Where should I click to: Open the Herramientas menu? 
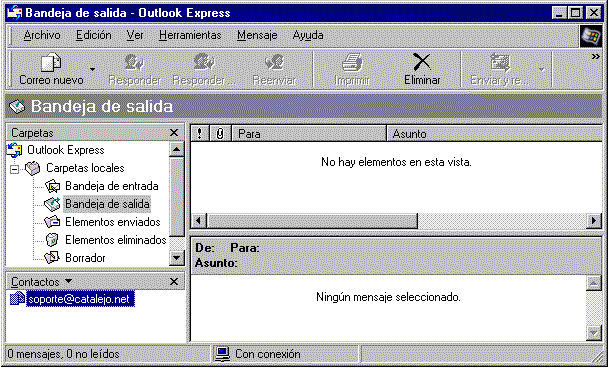[190, 35]
